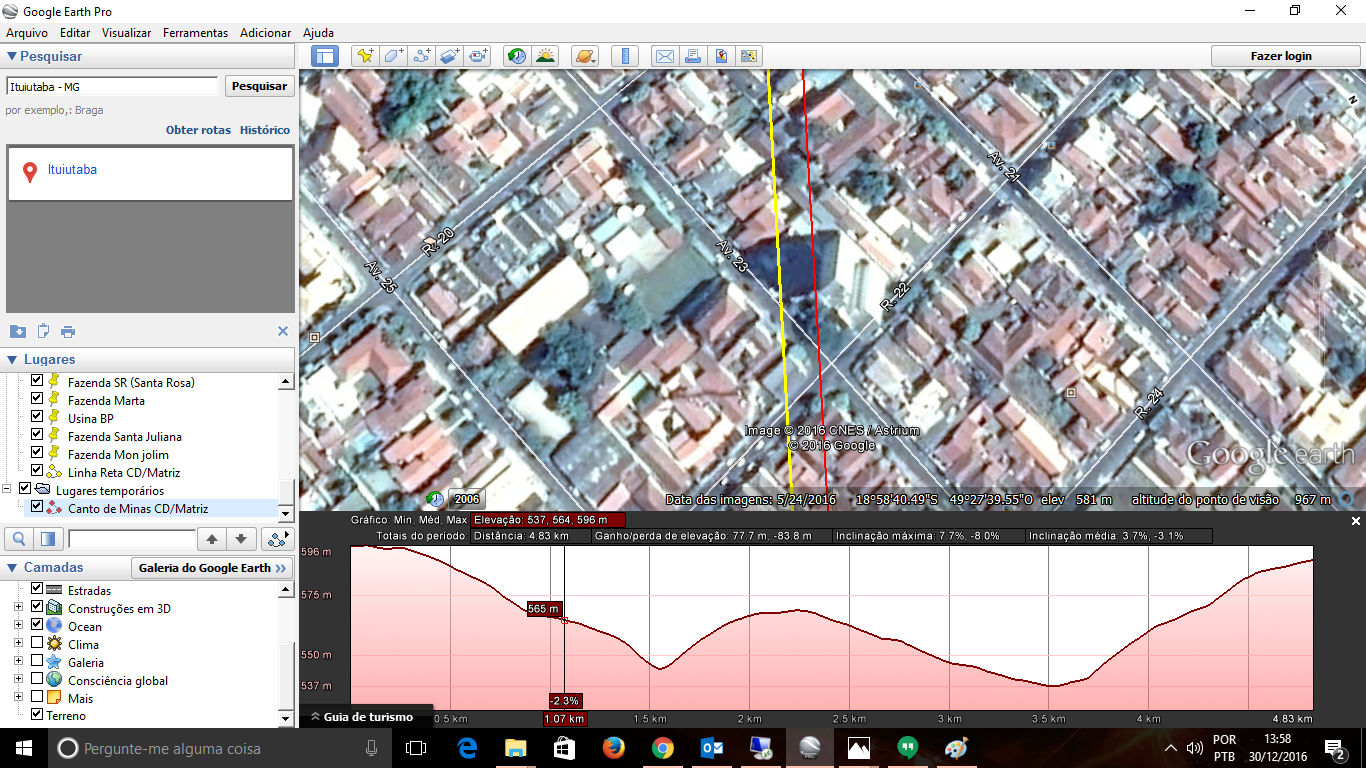Screen dimensions: 1366x768
Task: Toggle the Canto de Minas CD/Matriz checkbox
Action: point(37,508)
